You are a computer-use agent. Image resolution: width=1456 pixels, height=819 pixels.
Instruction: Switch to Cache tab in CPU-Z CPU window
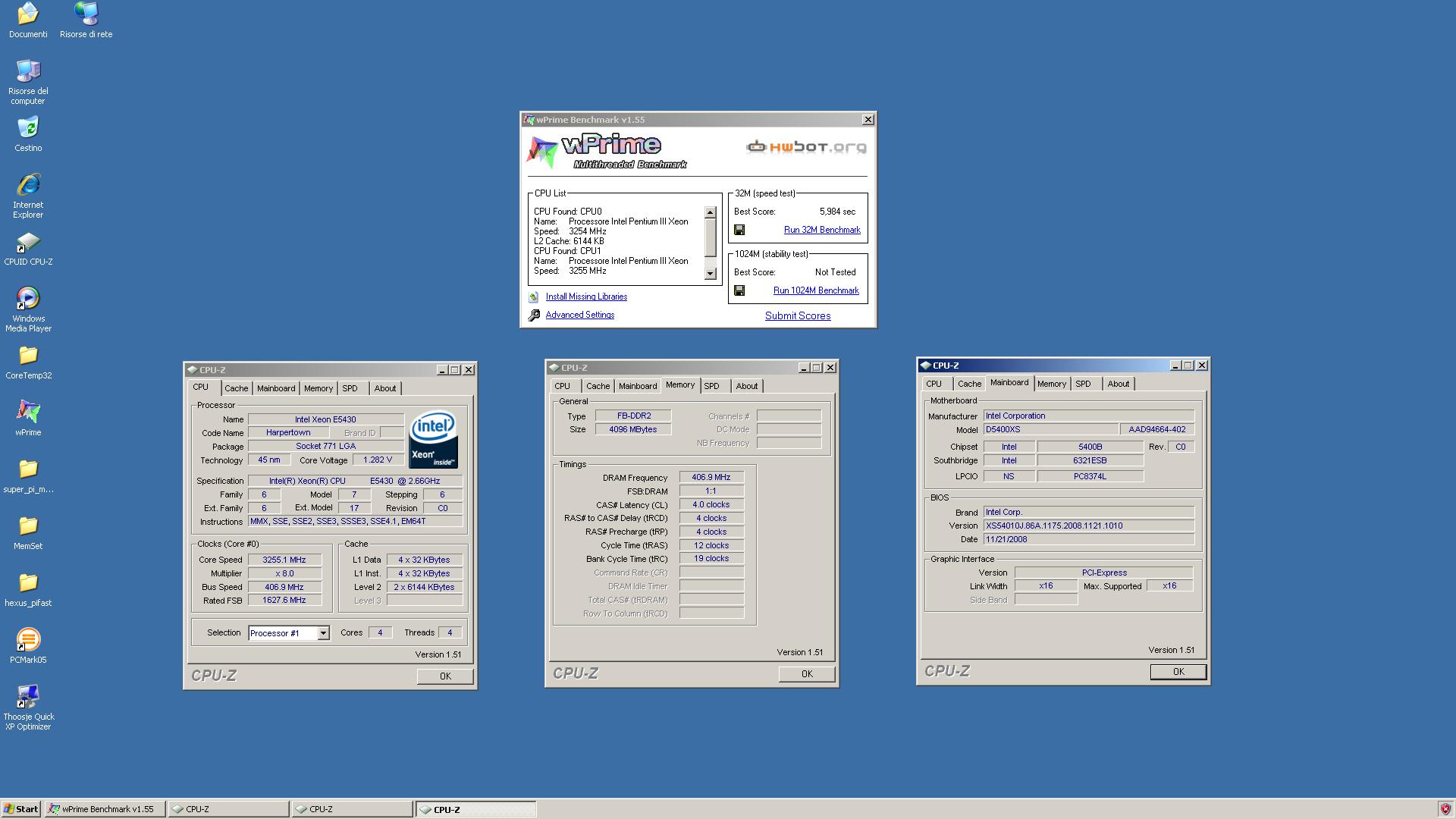click(x=236, y=388)
